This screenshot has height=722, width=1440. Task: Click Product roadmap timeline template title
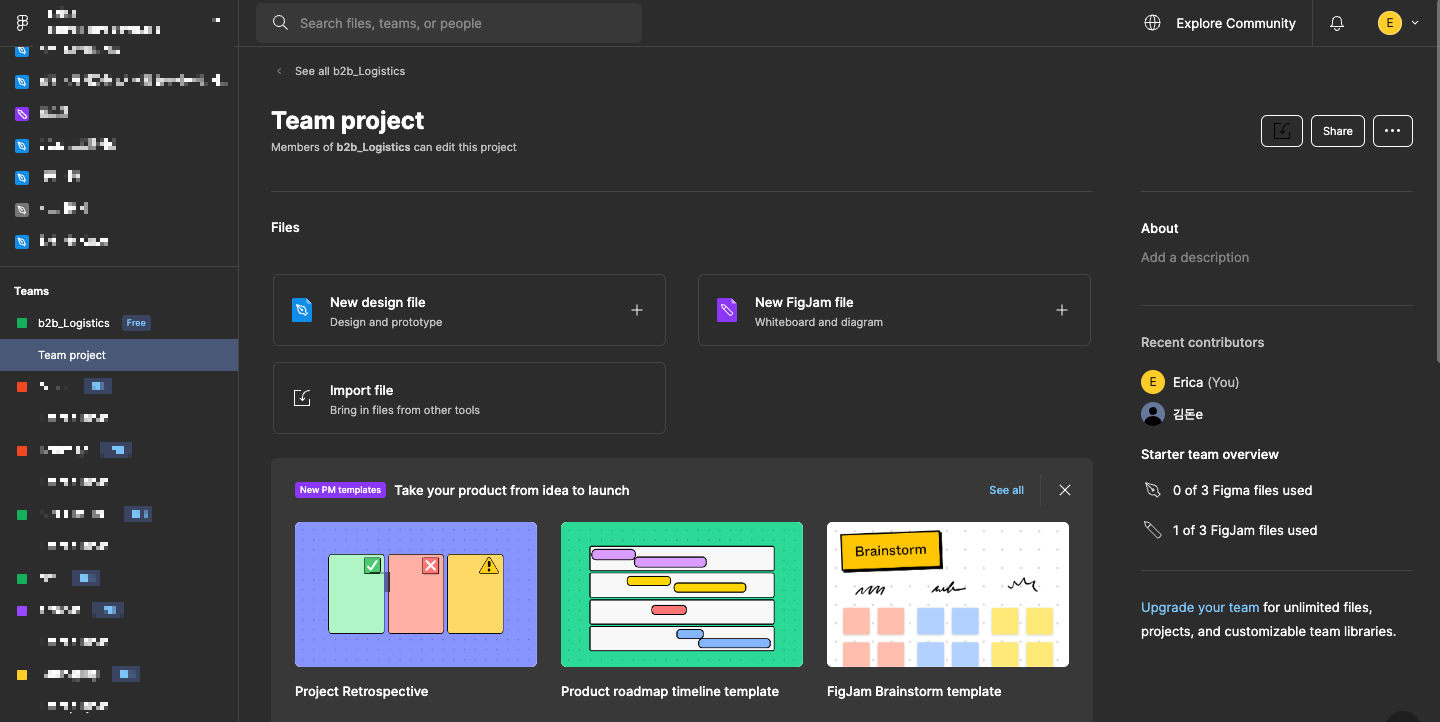[670, 691]
